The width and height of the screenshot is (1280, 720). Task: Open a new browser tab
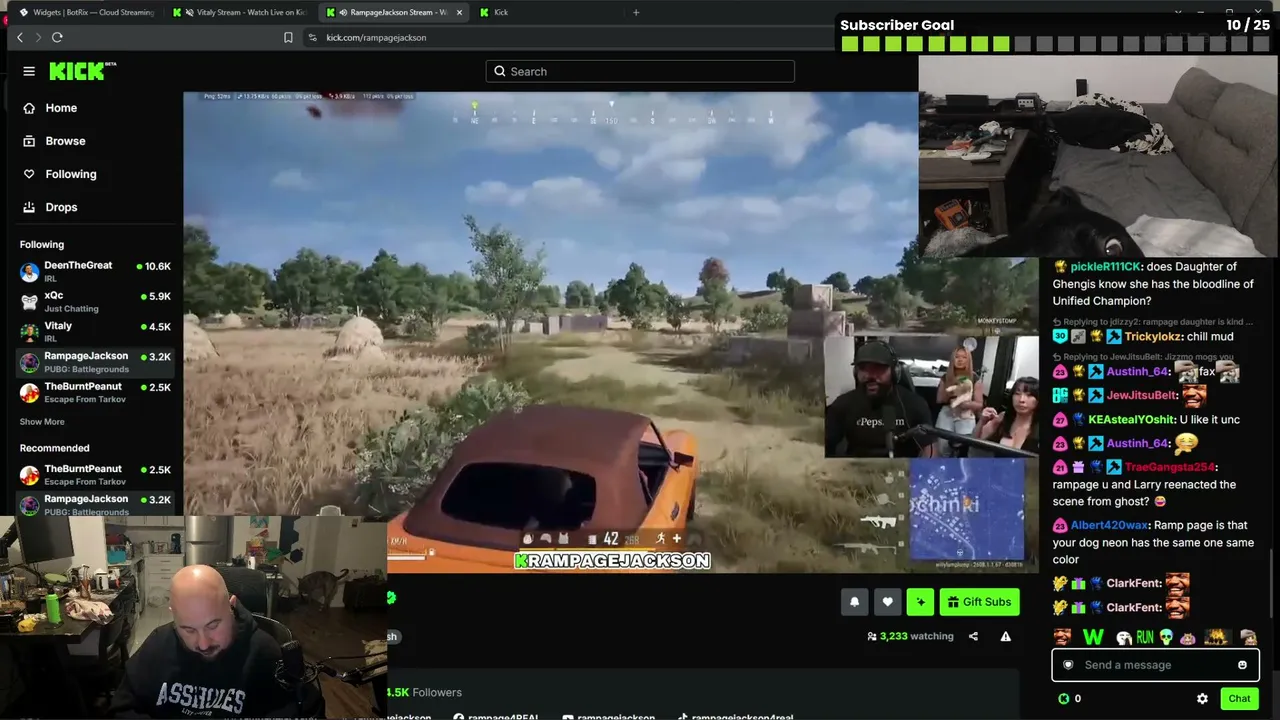coord(636,12)
